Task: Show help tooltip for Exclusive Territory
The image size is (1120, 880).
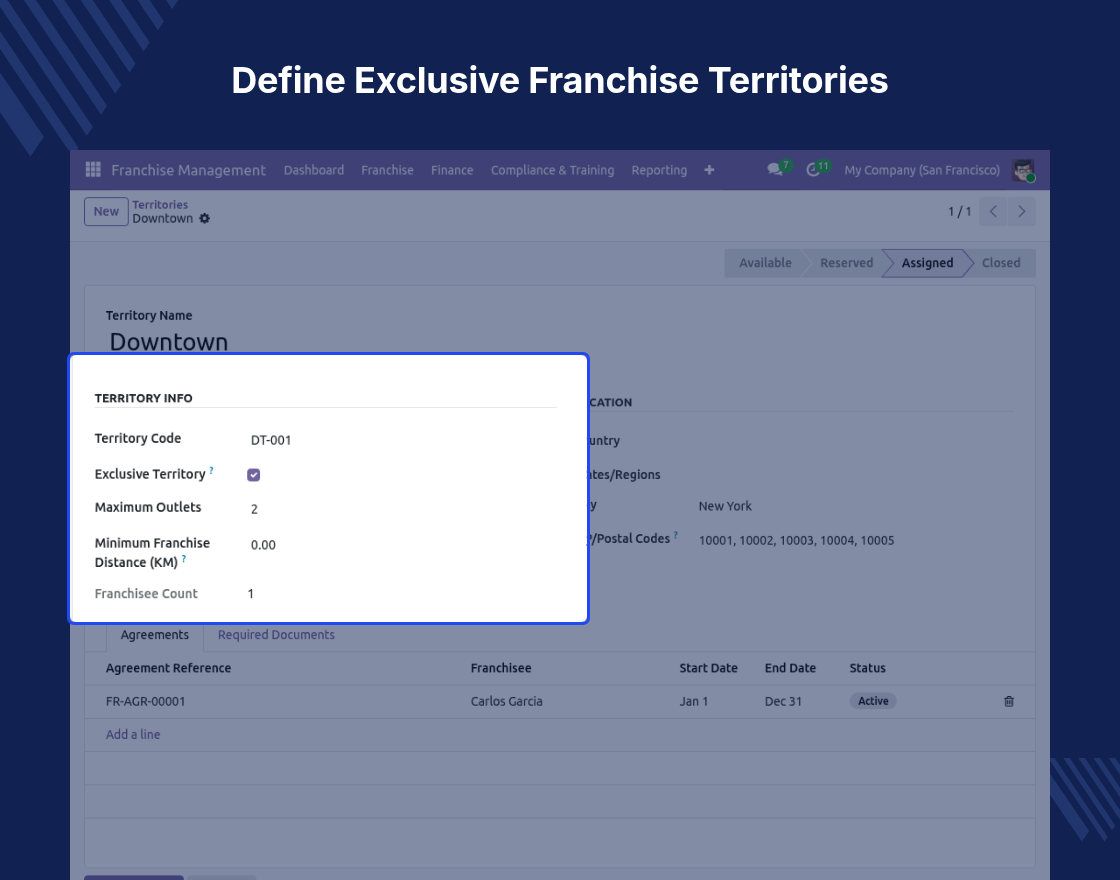Action: (x=211, y=470)
